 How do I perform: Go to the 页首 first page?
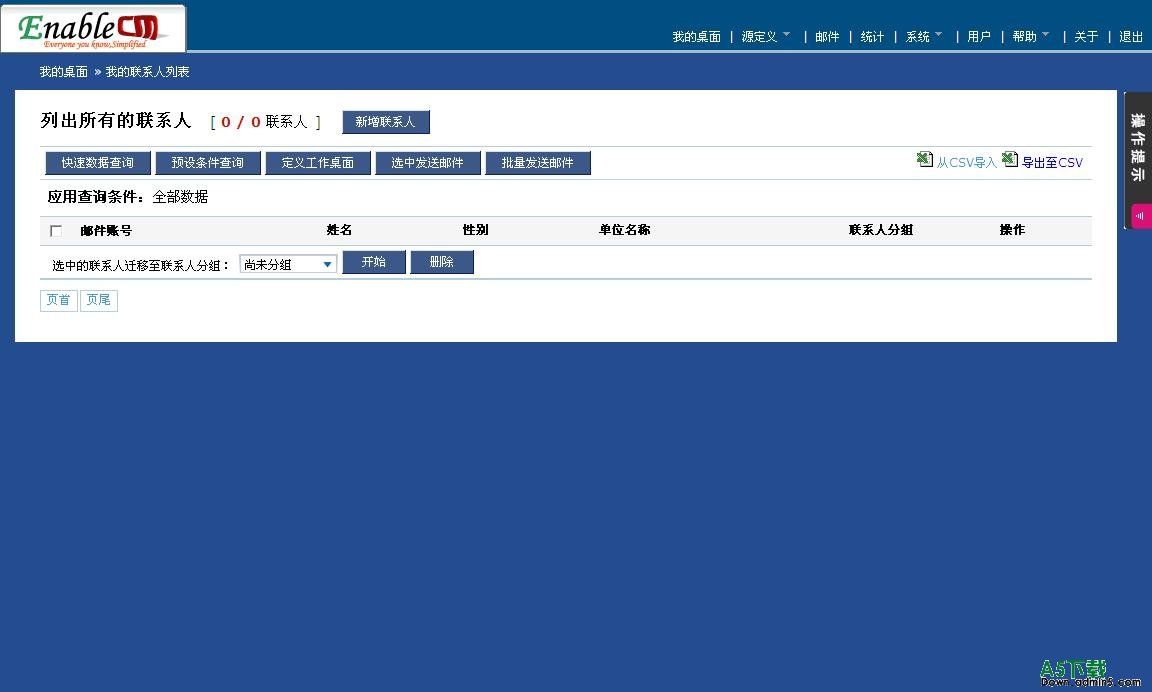59,300
